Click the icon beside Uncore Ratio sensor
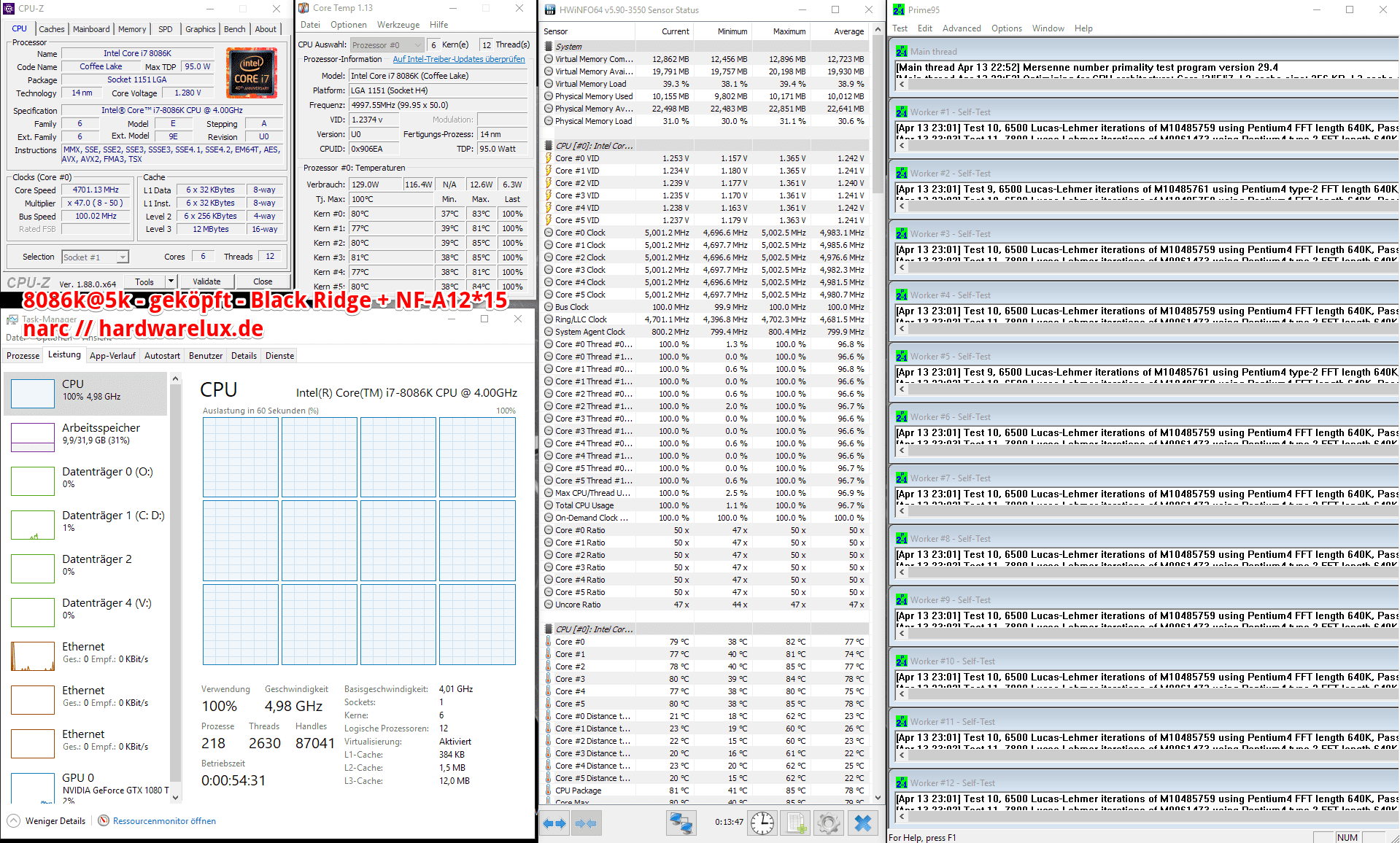 549,605
